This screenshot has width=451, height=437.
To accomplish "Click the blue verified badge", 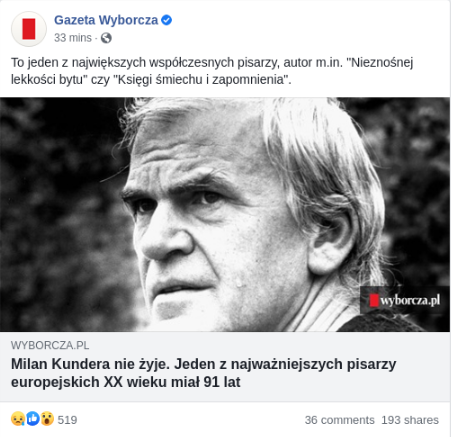I will 166,20.
